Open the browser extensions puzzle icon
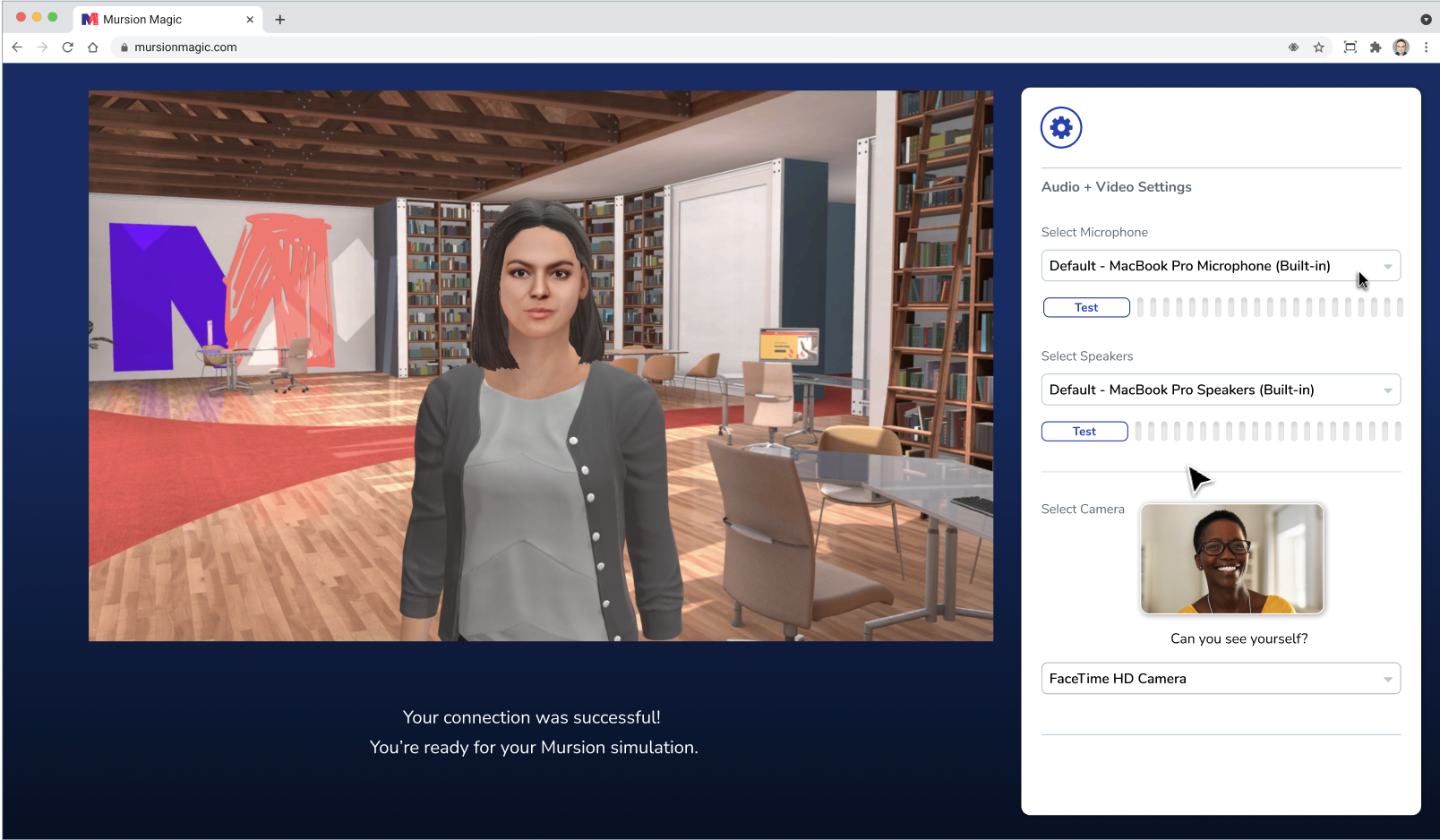This screenshot has width=1440, height=840. click(1376, 47)
